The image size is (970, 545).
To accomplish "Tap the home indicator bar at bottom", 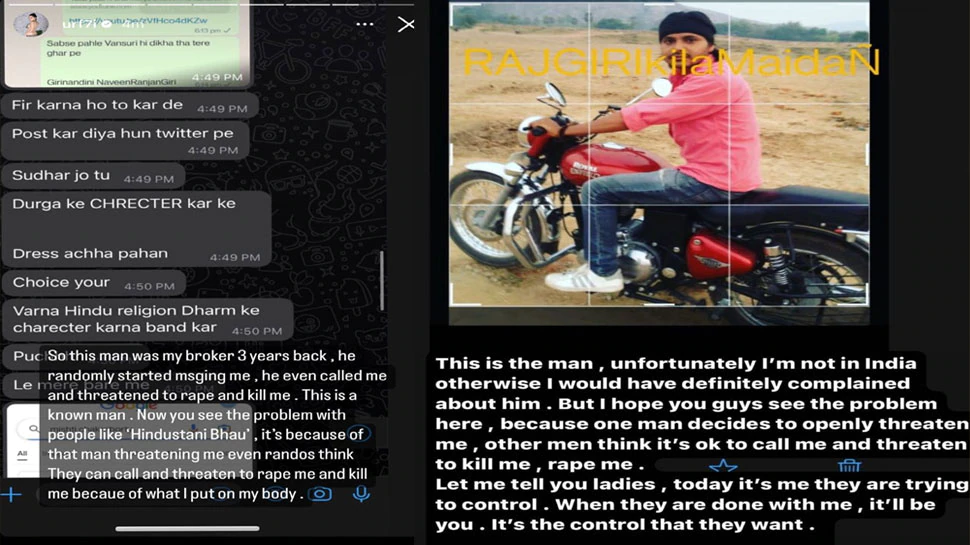I will pyautogui.click(x=187, y=528).
